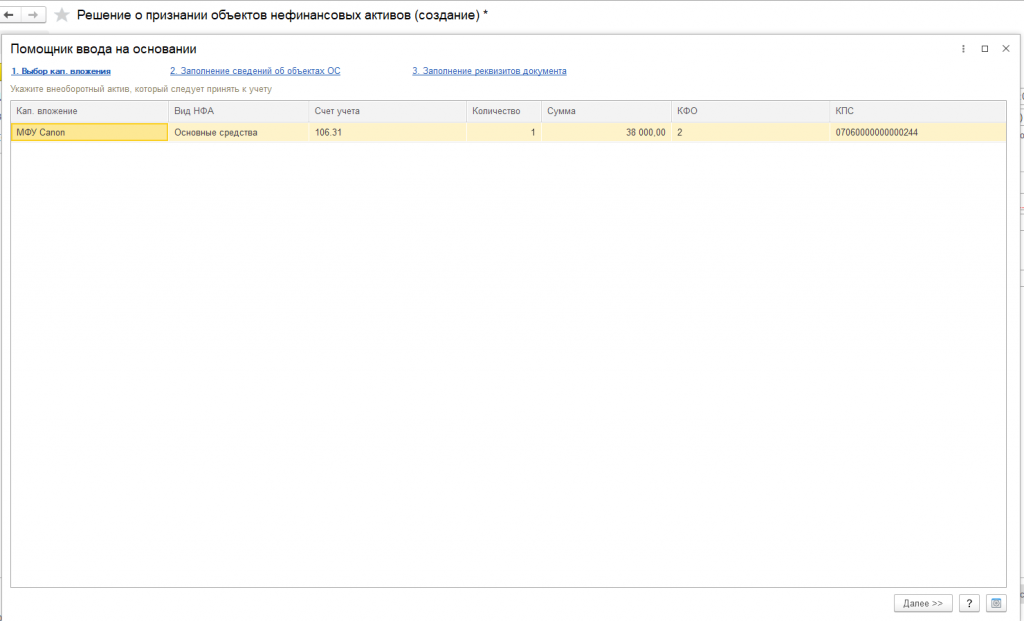Viewport: 1024px width, 621px height.
Task: Go back with the left arrow button
Action: tap(9, 14)
